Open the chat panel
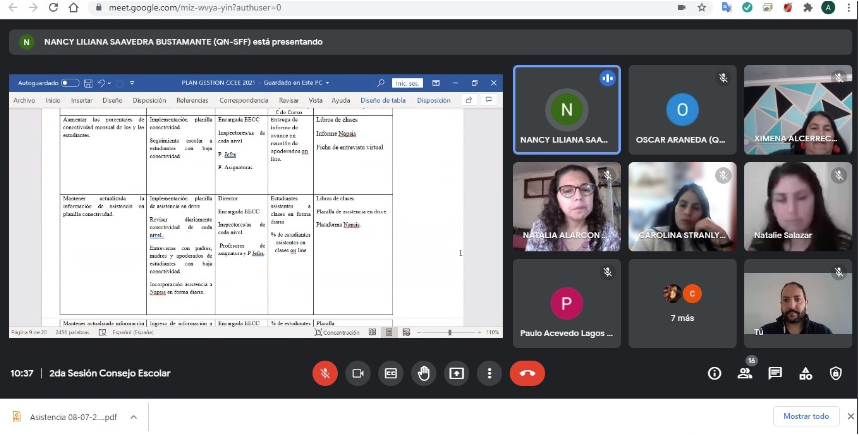The width and height of the screenshot is (859, 435). 775,373
